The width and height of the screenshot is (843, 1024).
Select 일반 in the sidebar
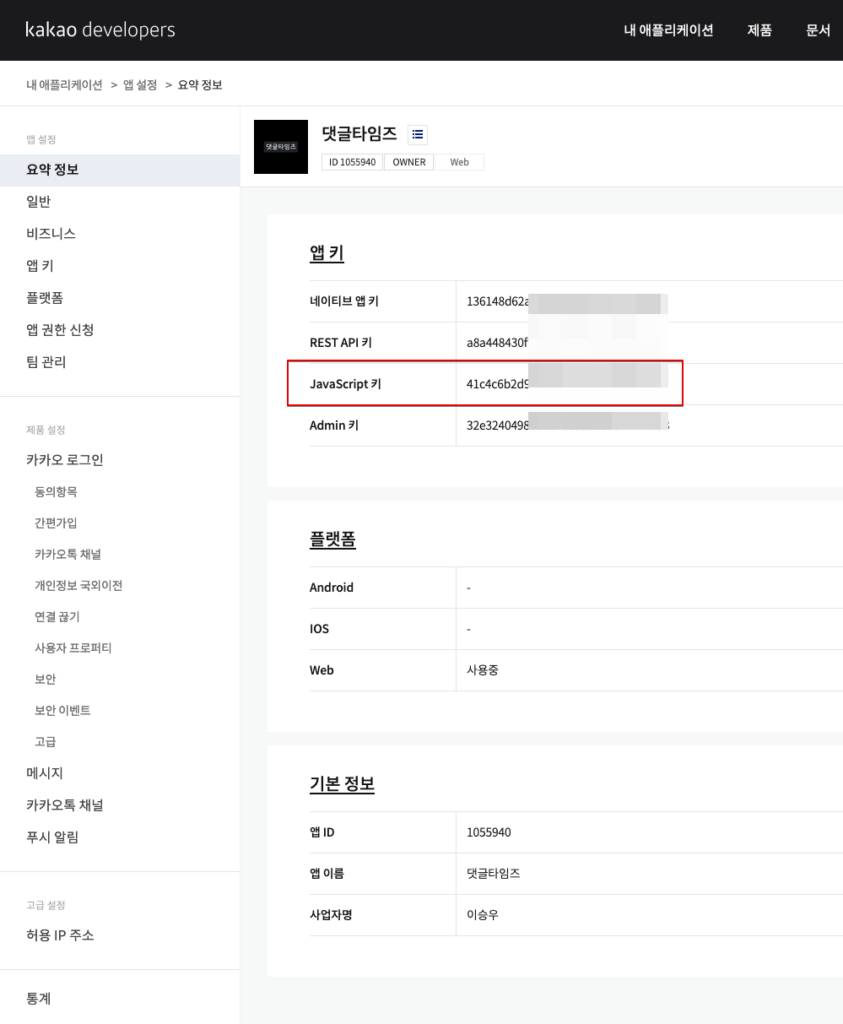coord(39,202)
